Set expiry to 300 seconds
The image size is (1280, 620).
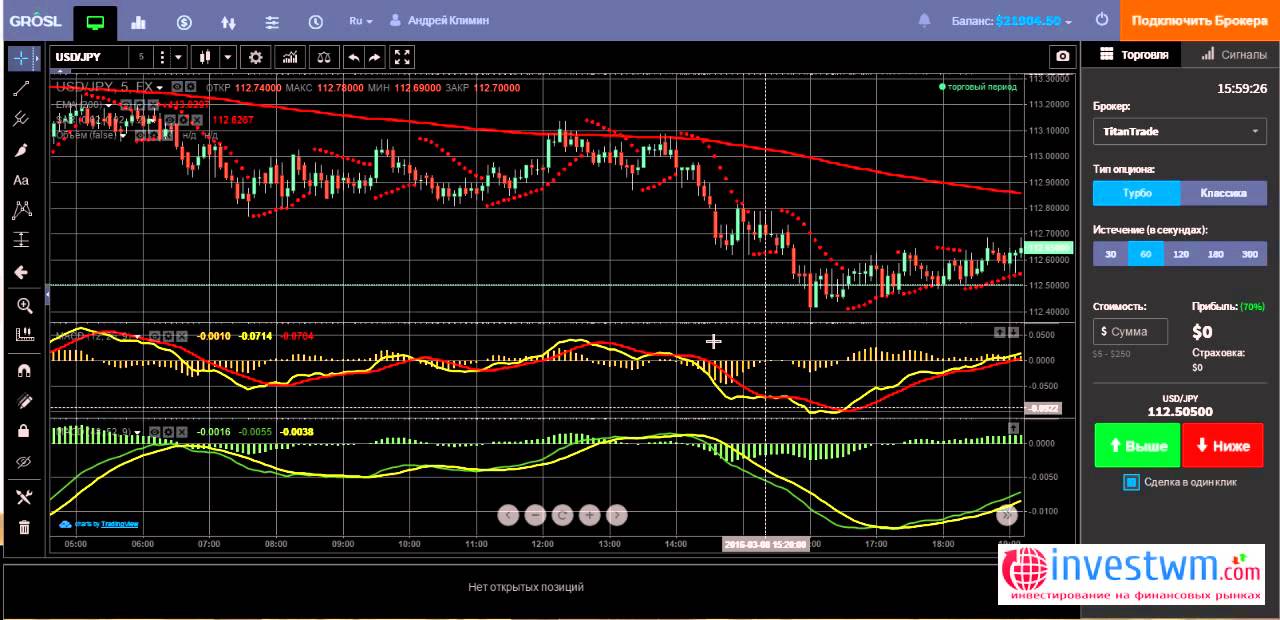coord(1250,254)
